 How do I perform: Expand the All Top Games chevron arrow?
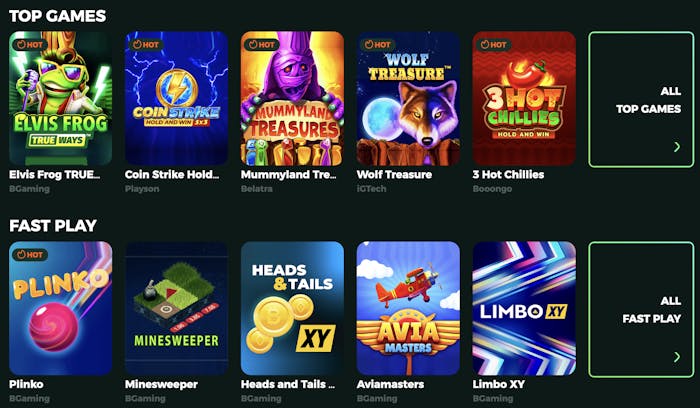677,147
